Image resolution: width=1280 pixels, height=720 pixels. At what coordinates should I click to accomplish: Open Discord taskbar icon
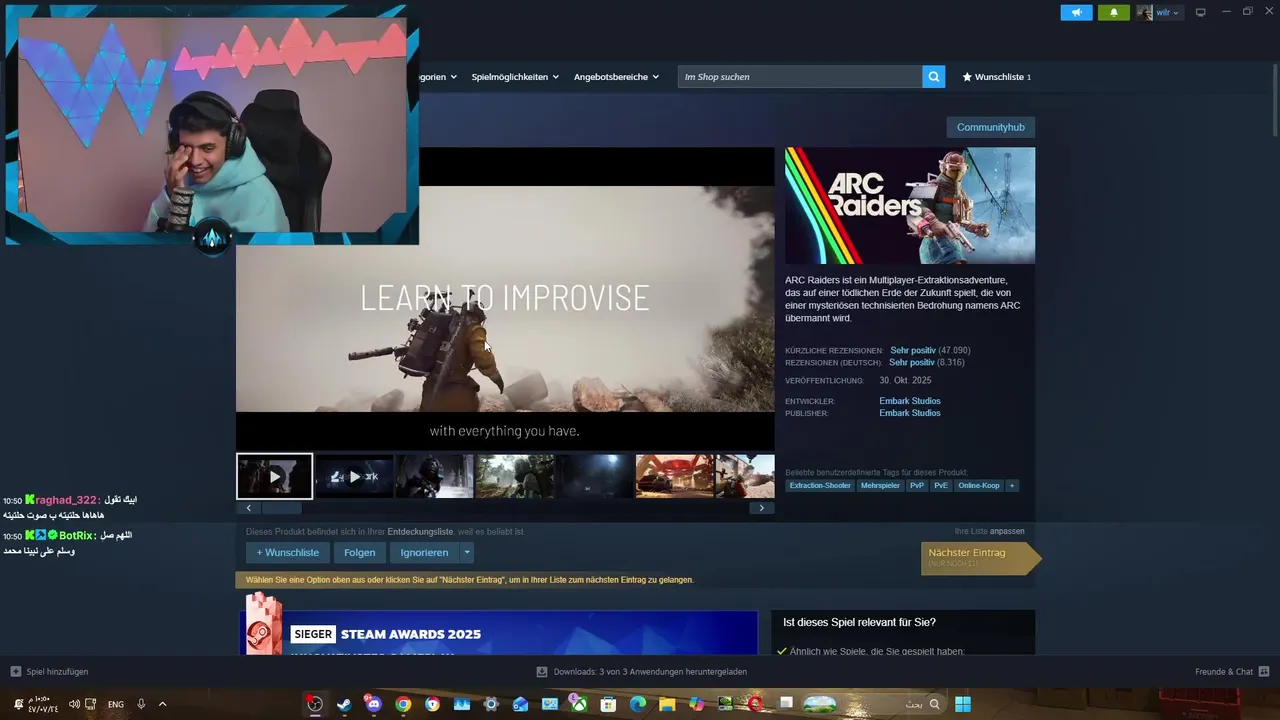tap(373, 704)
